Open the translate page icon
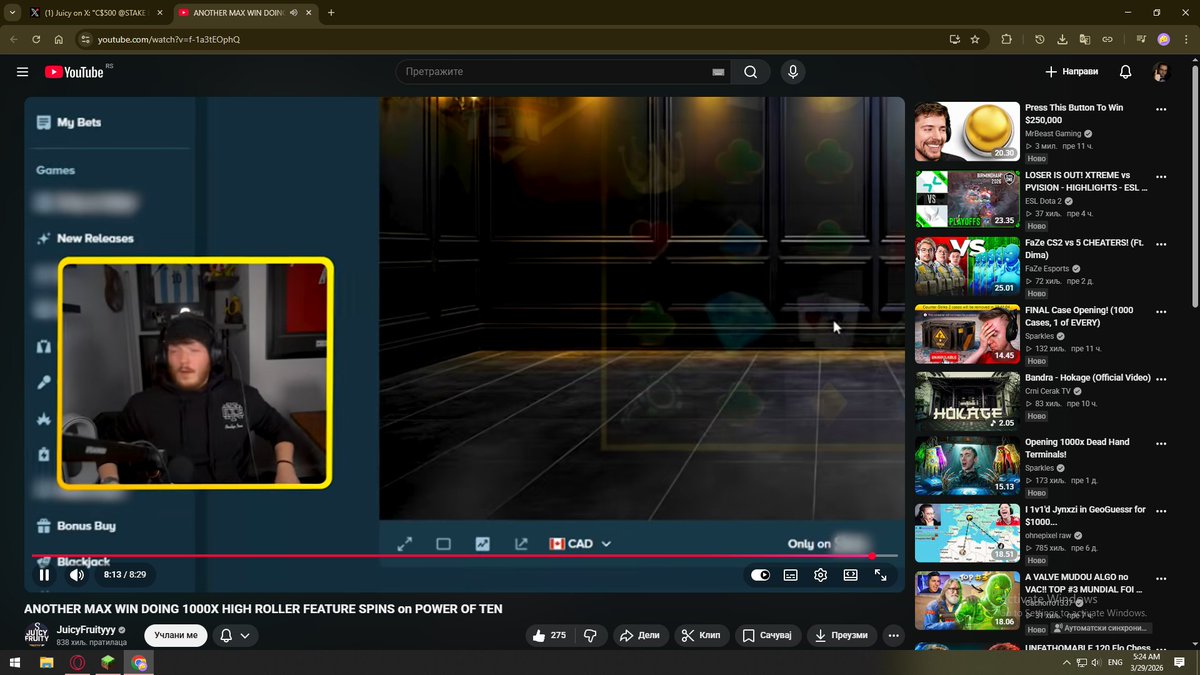The height and width of the screenshot is (675, 1200). (1084, 39)
